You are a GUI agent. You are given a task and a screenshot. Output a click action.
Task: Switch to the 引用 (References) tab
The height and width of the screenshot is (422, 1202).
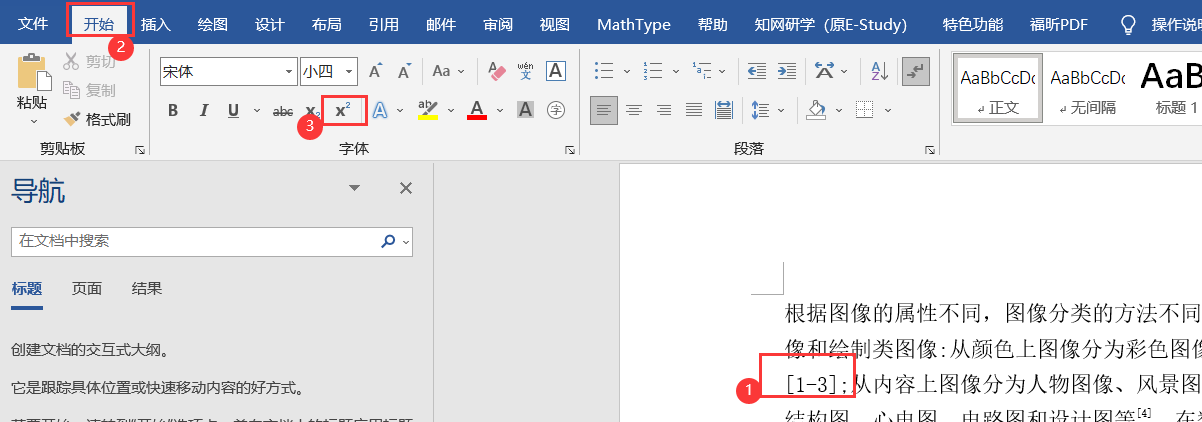tap(383, 24)
